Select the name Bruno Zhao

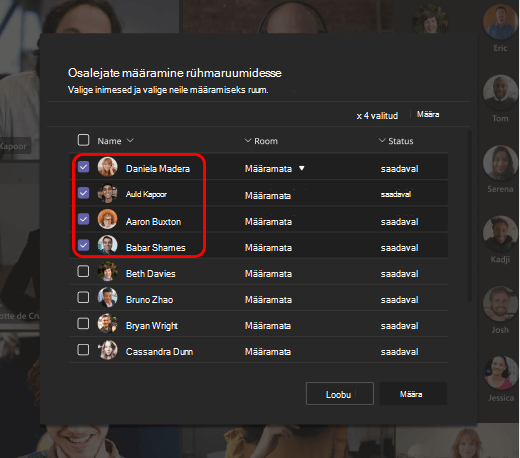tap(149, 300)
